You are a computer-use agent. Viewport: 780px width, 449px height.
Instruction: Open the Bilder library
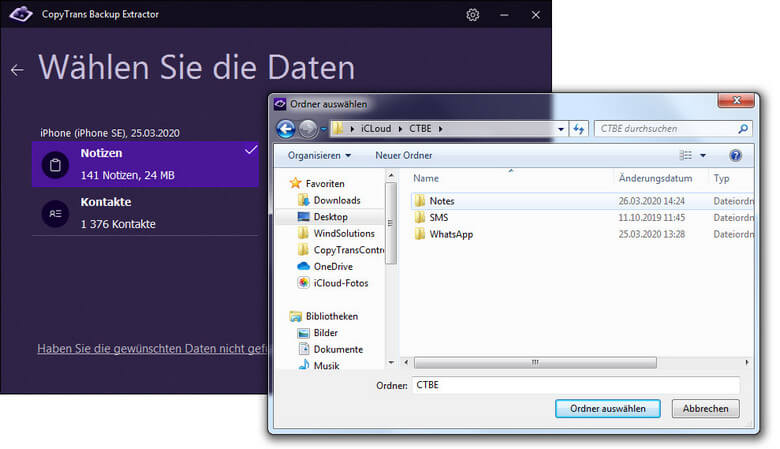coord(325,333)
